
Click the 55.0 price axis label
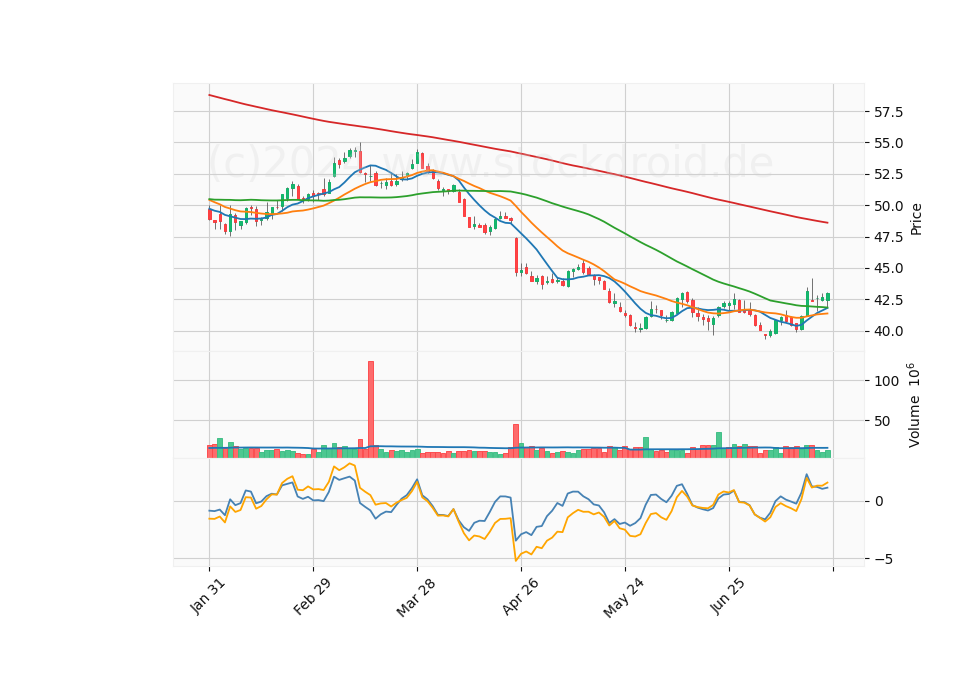point(888,143)
